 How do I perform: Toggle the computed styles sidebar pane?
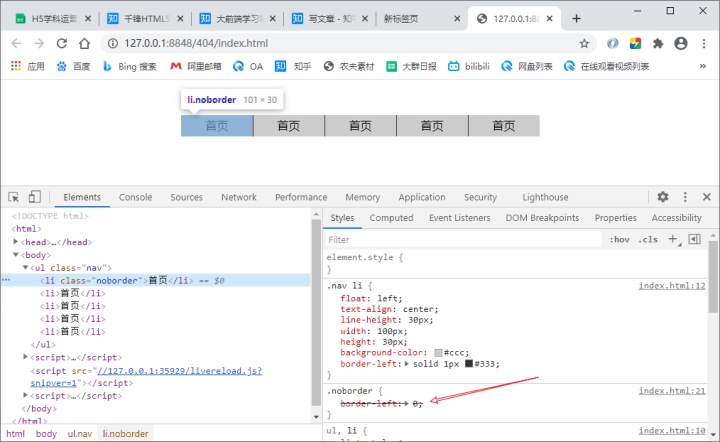tap(695, 239)
